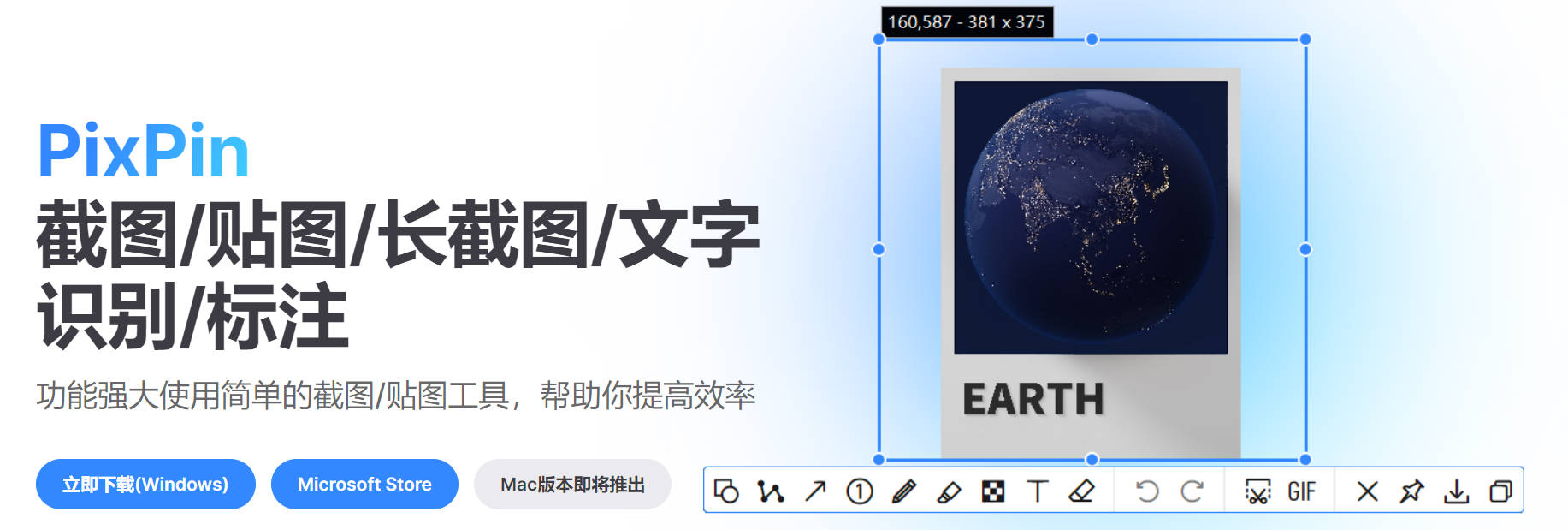The height and width of the screenshot is (530, 1568).
Task: Pick the arrow annotation tool
Action: 815,491
